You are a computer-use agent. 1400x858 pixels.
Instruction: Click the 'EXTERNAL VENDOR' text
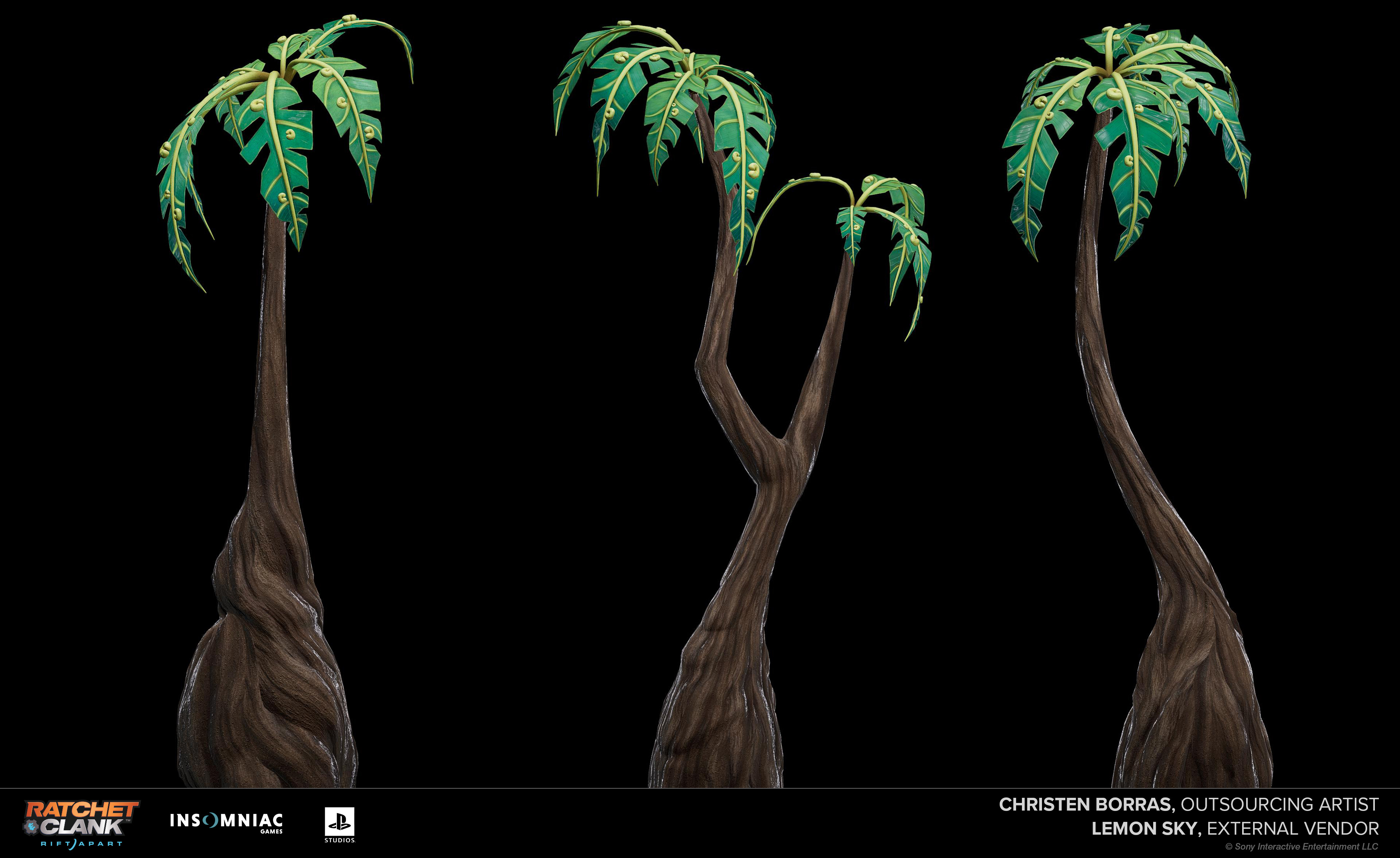pyautogui.click(x=1293, y=828)
